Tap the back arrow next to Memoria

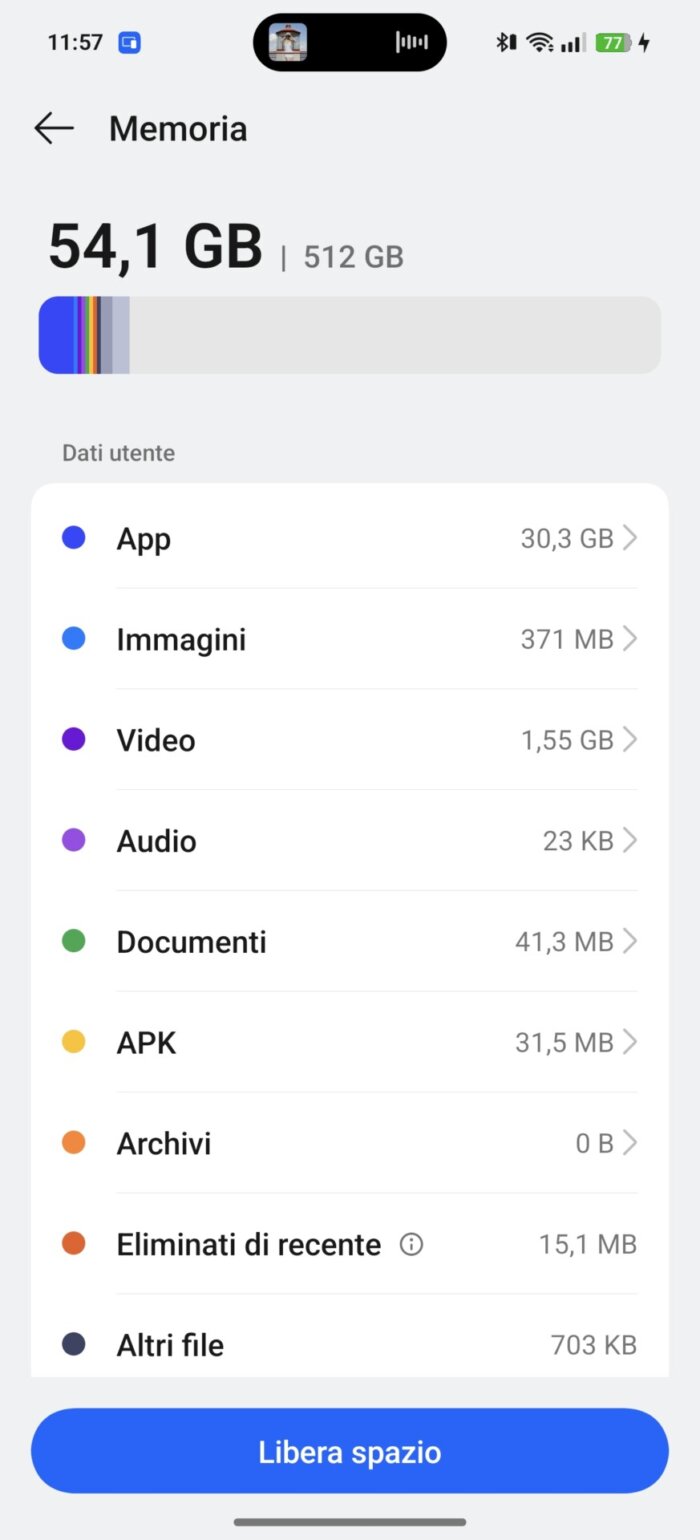point(54,128)
